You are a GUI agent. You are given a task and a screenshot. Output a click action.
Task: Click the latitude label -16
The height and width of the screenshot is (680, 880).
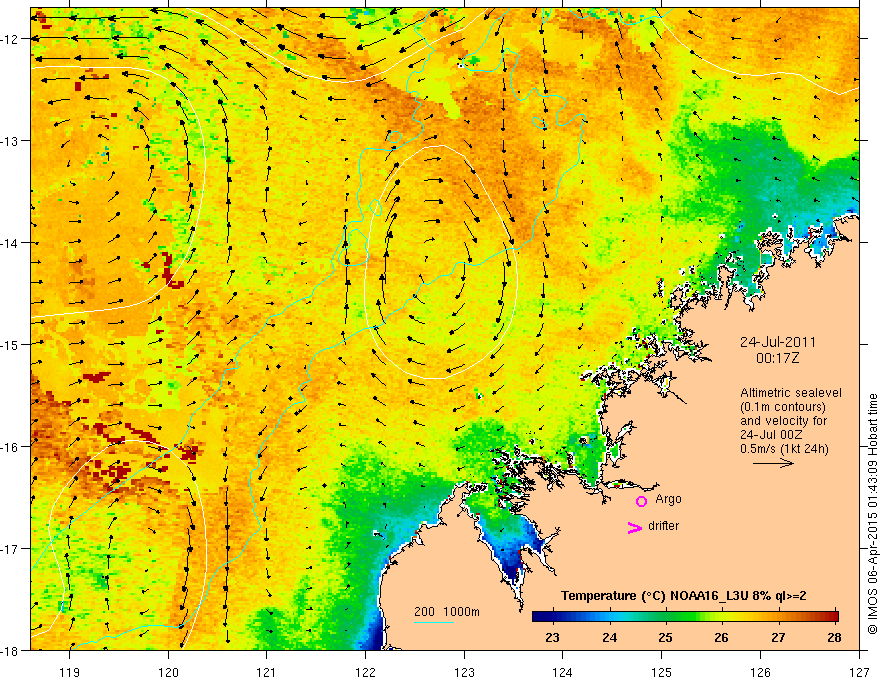(x=10, y=447)
